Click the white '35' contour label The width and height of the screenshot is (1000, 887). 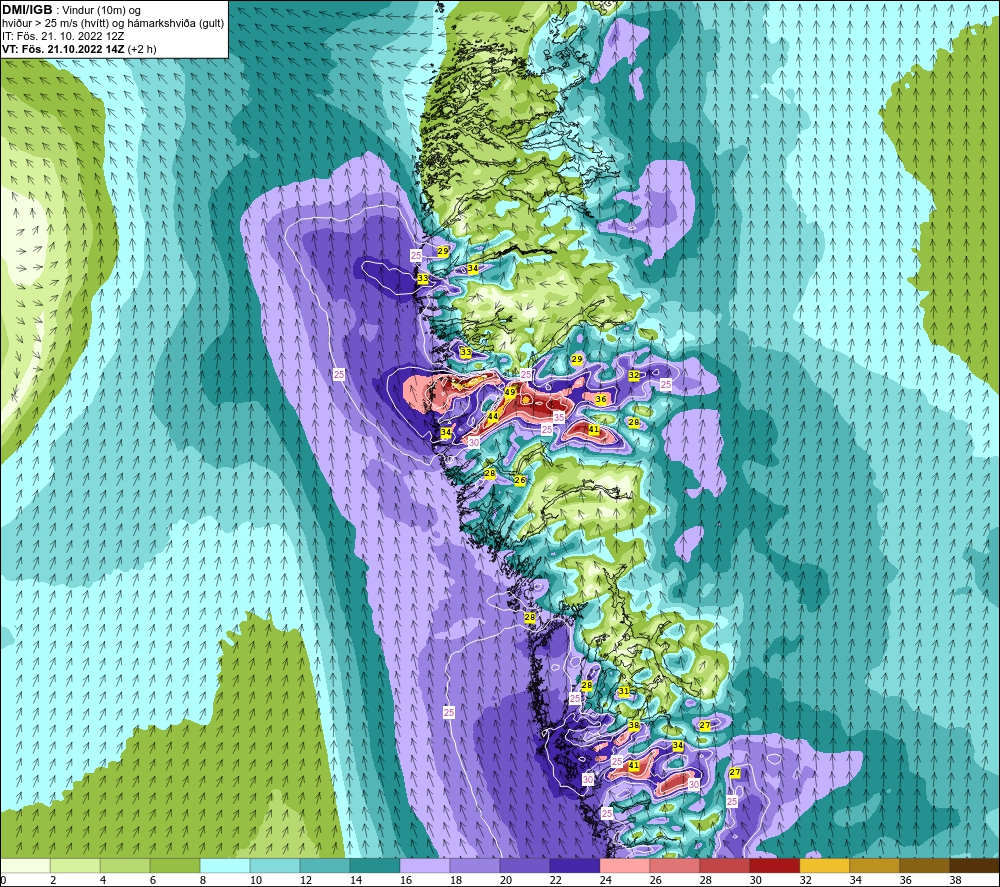pyautogui.click(x=559, y=418)
